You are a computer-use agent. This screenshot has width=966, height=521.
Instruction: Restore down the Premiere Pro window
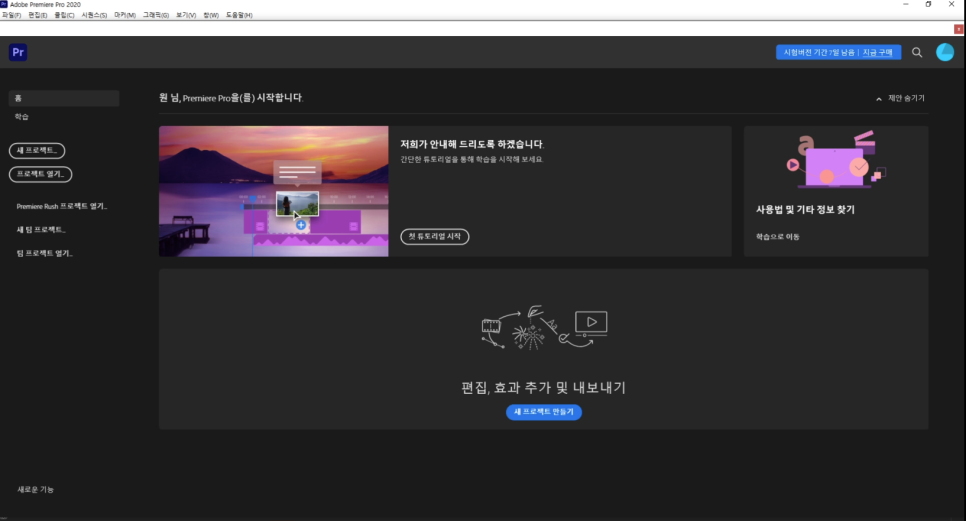pyautogui.click(x=928, y=4)
